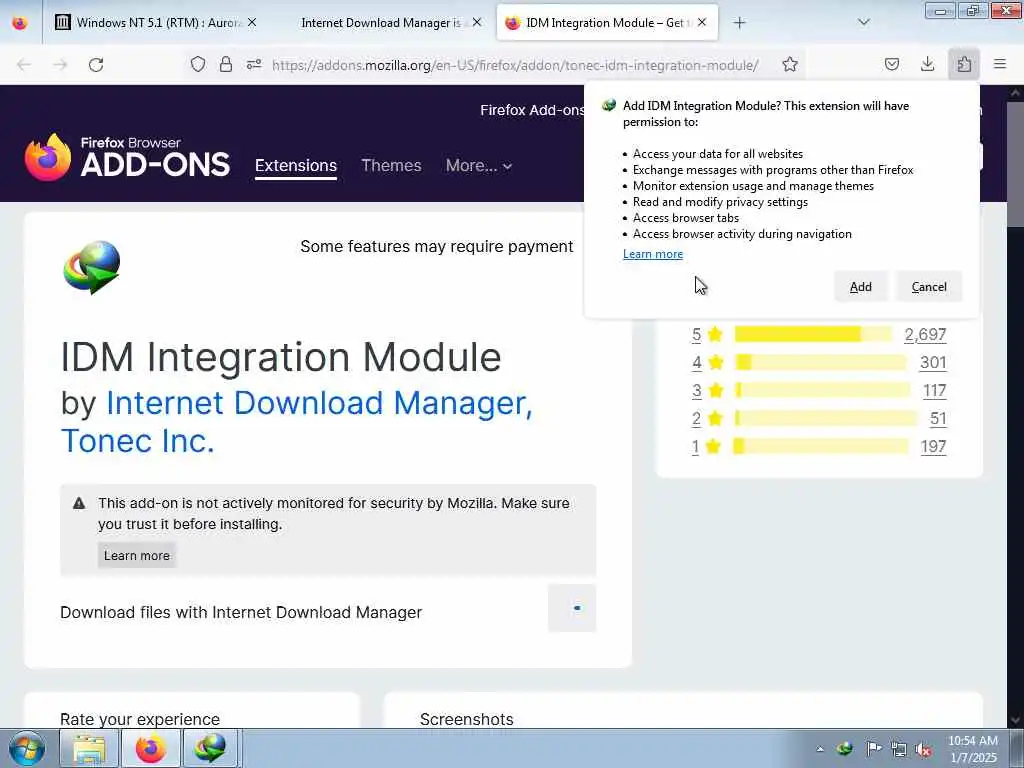Open the Extensions section
1024x768 pixels.
[x=296, y=166]
